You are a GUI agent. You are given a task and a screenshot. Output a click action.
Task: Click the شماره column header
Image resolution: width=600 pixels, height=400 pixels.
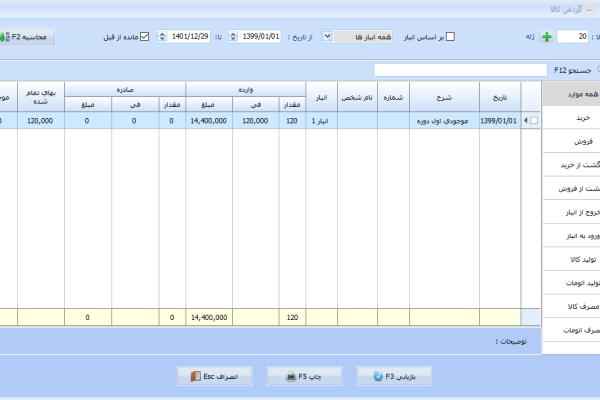click(393, 97)
